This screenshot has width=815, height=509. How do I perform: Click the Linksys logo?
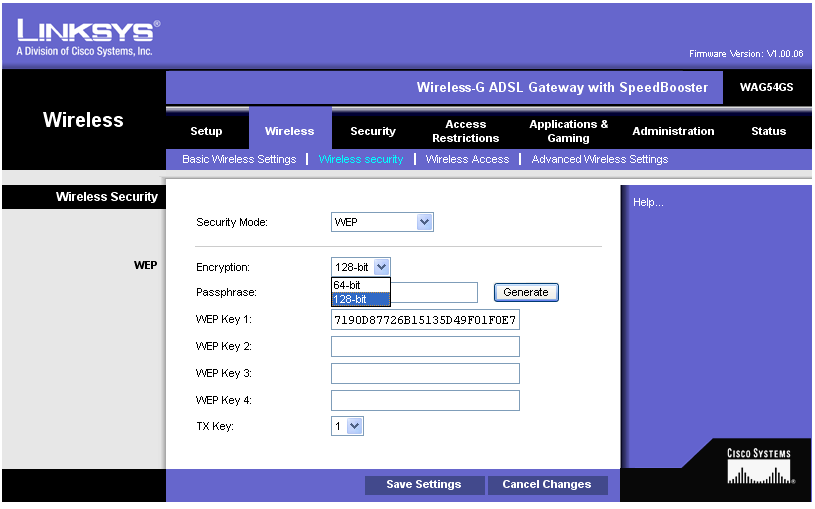(x=88, y=37)
